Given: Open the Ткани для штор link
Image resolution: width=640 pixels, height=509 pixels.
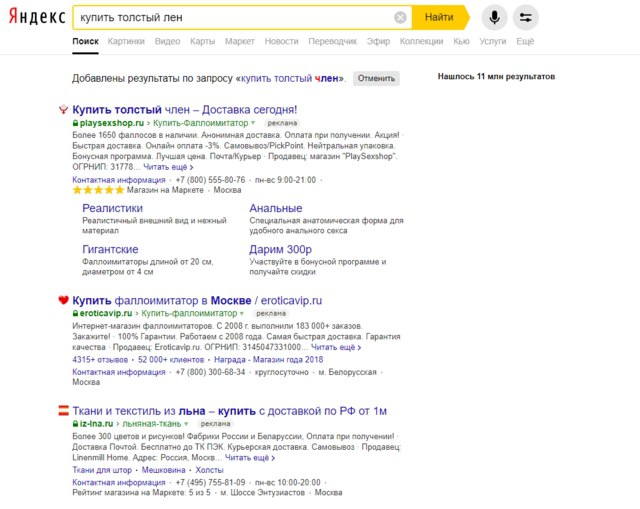Looking at the screenshot, I should 102,470.
